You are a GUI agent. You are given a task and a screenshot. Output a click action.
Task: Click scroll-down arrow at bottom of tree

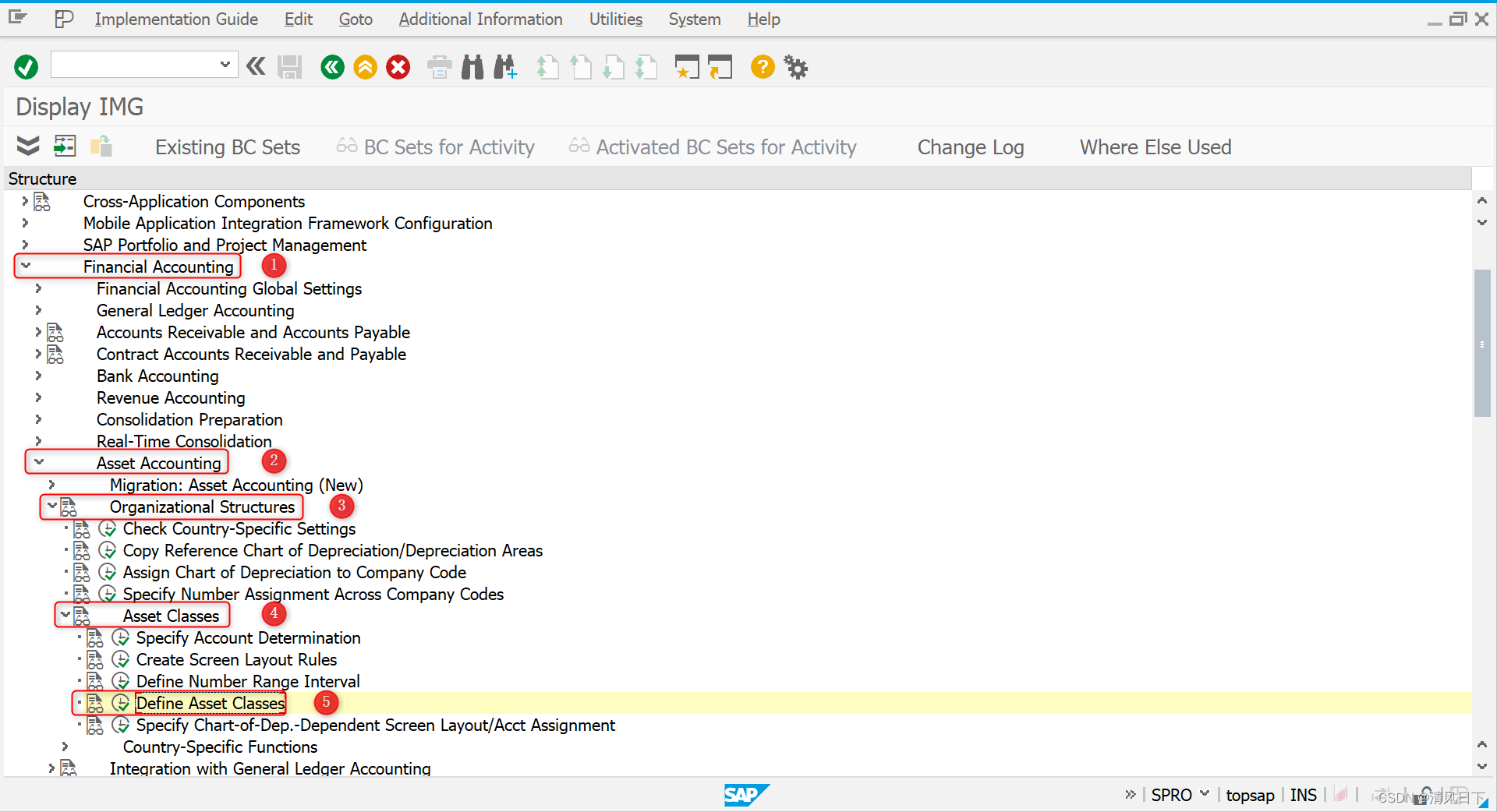coord(1482,767)
